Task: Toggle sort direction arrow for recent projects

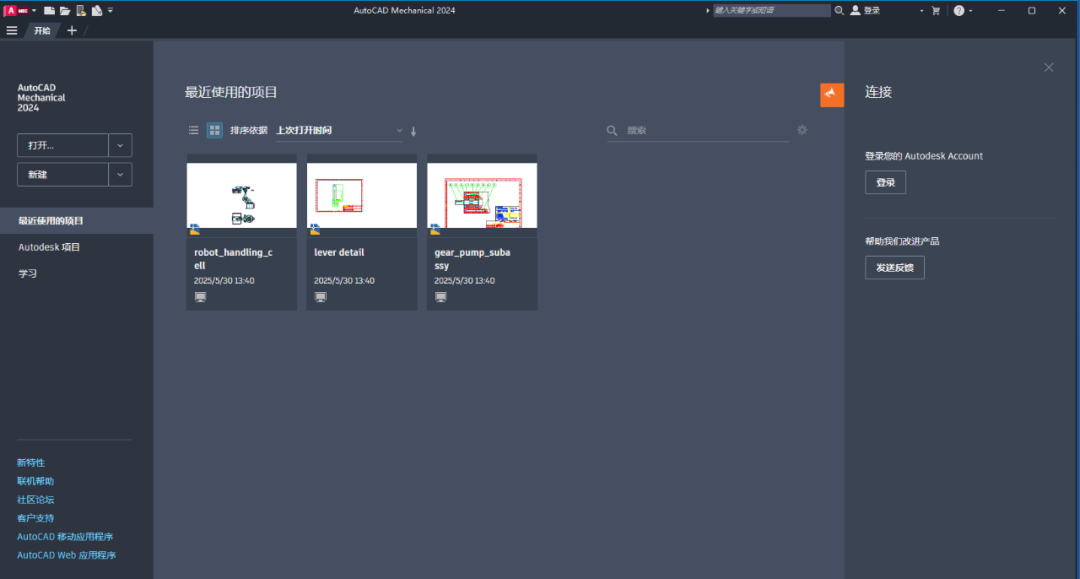Action: pos(414,131)
